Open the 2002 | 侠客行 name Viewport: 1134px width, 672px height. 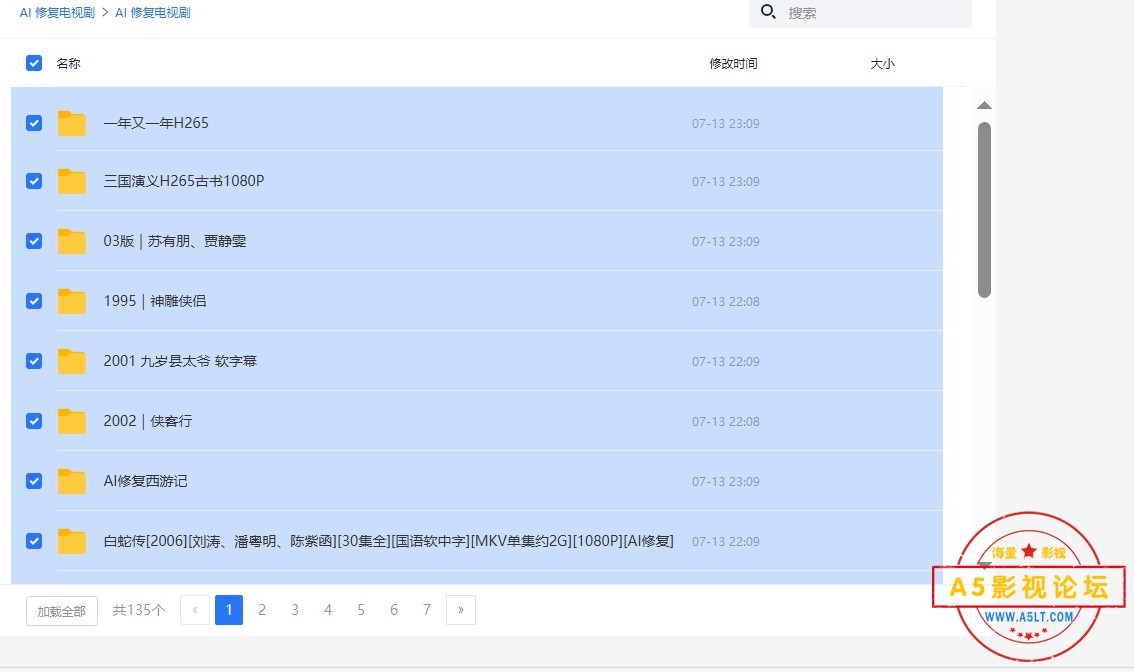click(x=148, y=421)
